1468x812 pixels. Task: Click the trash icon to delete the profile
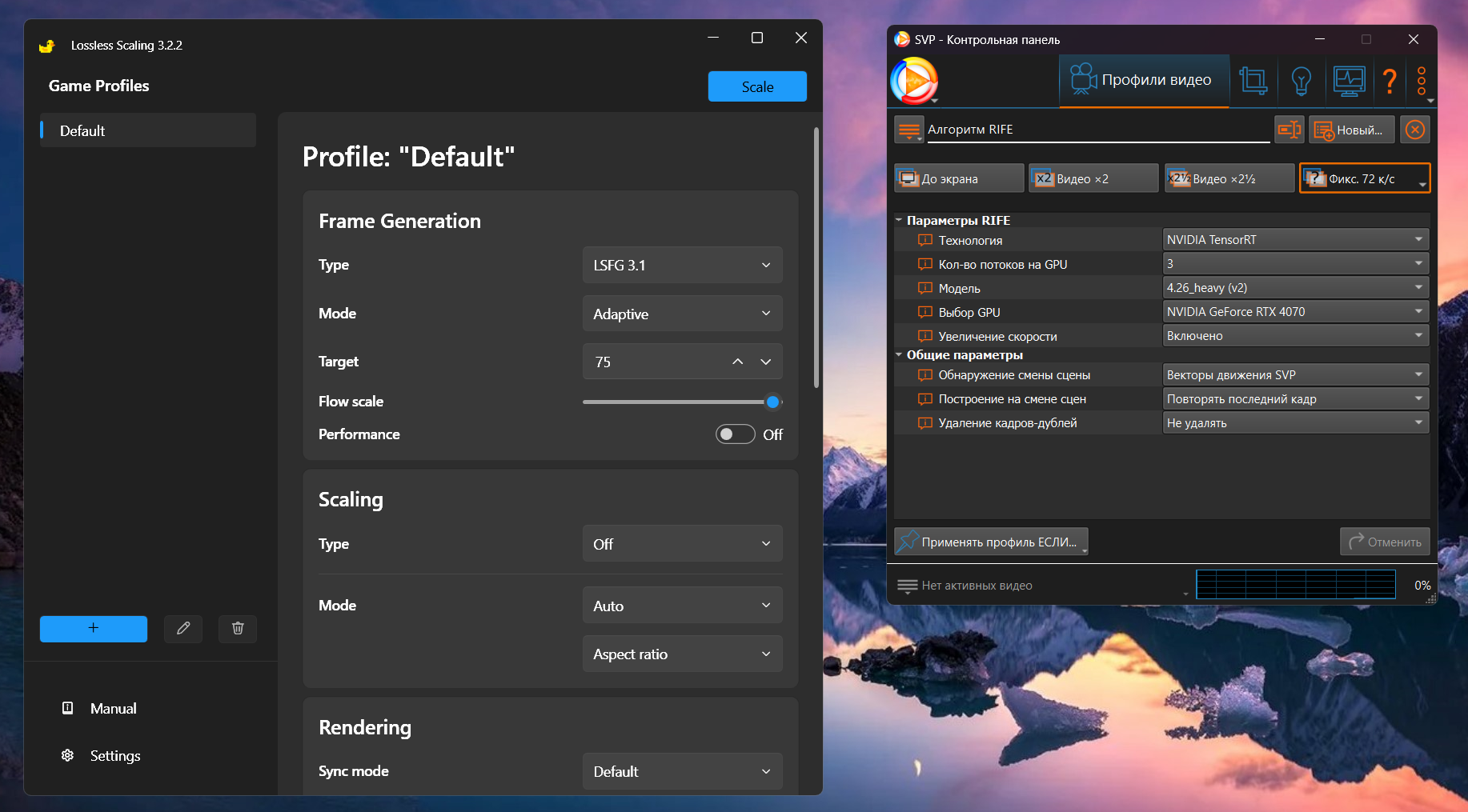[x=238, y=629]
